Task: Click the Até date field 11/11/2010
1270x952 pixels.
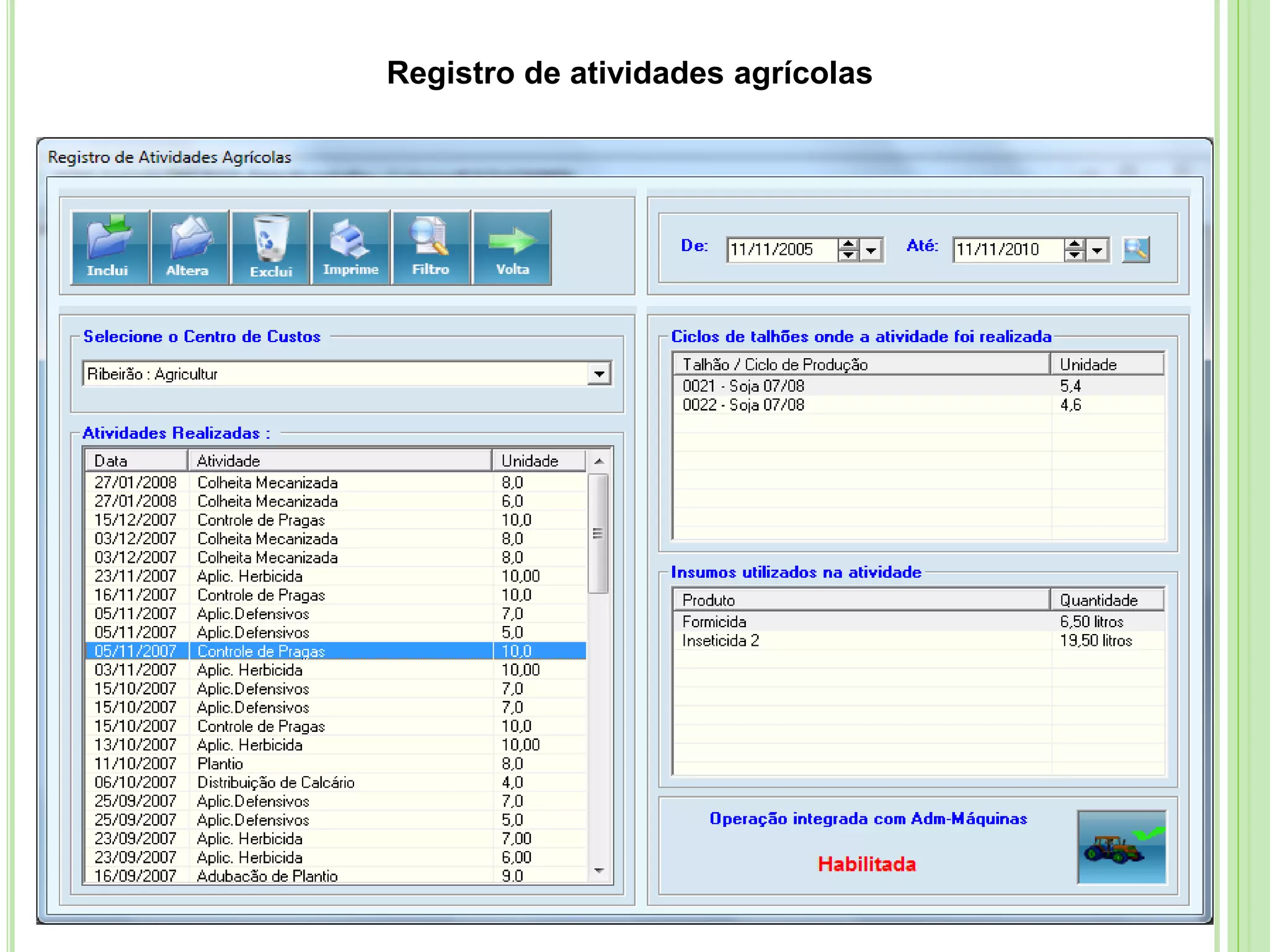Action: (x=1009, y=250)
